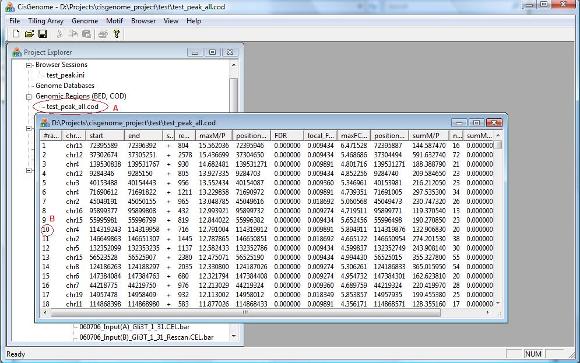Viewport: 580px width, 363px height.
Task: Open the Help menu
Action: [x=193, y=21]
